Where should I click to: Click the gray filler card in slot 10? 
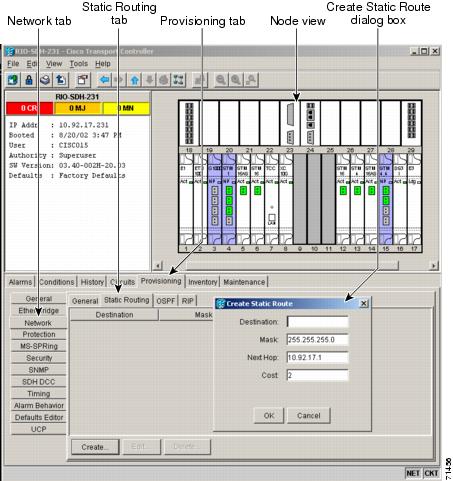(314, 199)
